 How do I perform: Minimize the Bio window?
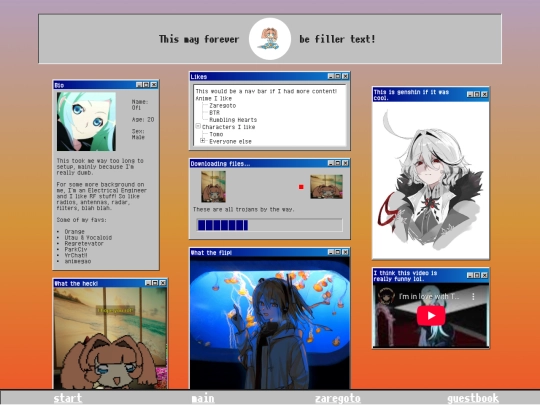tap(139, 85)
